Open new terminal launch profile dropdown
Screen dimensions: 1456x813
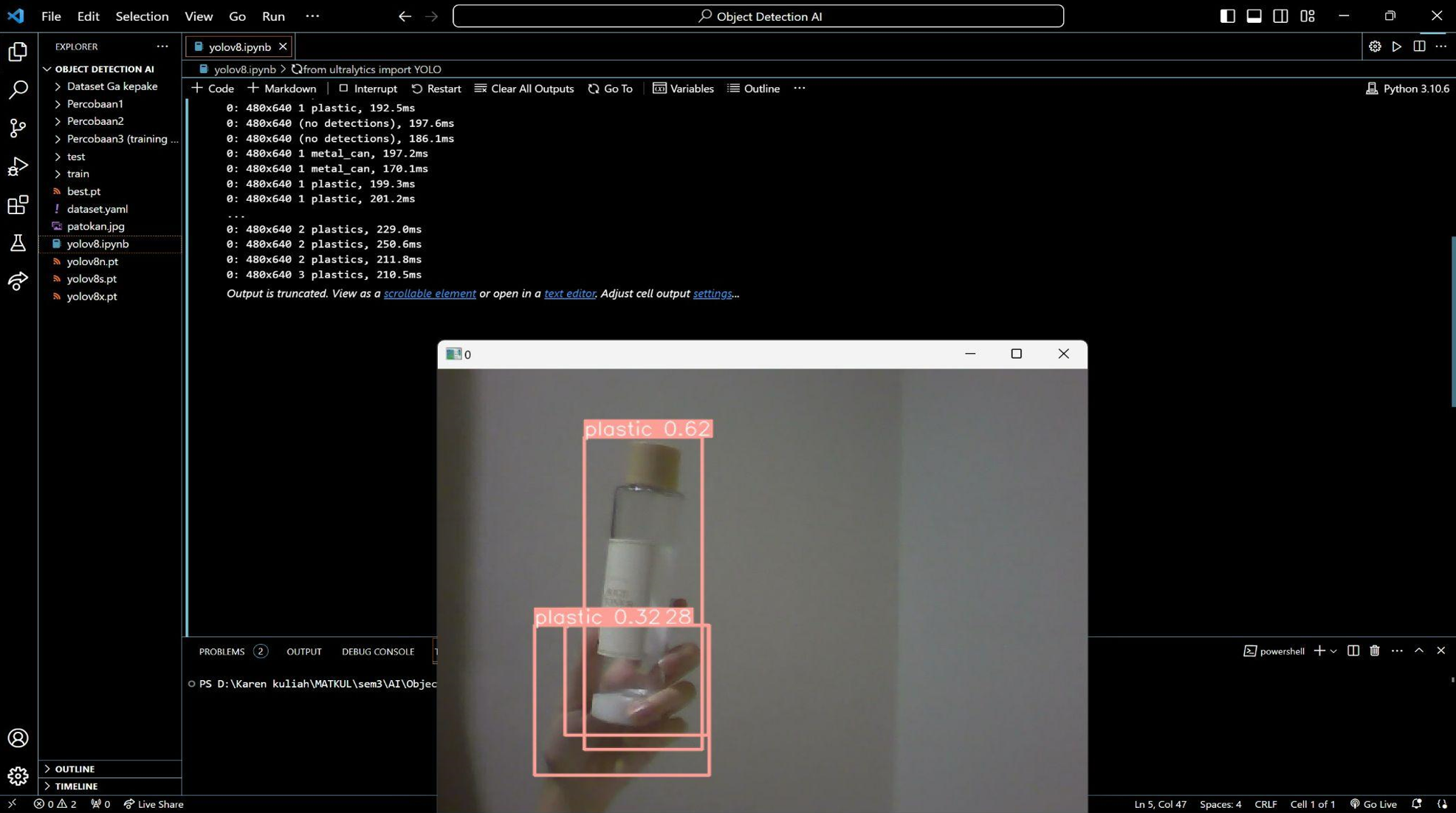tap(1333, 651)
